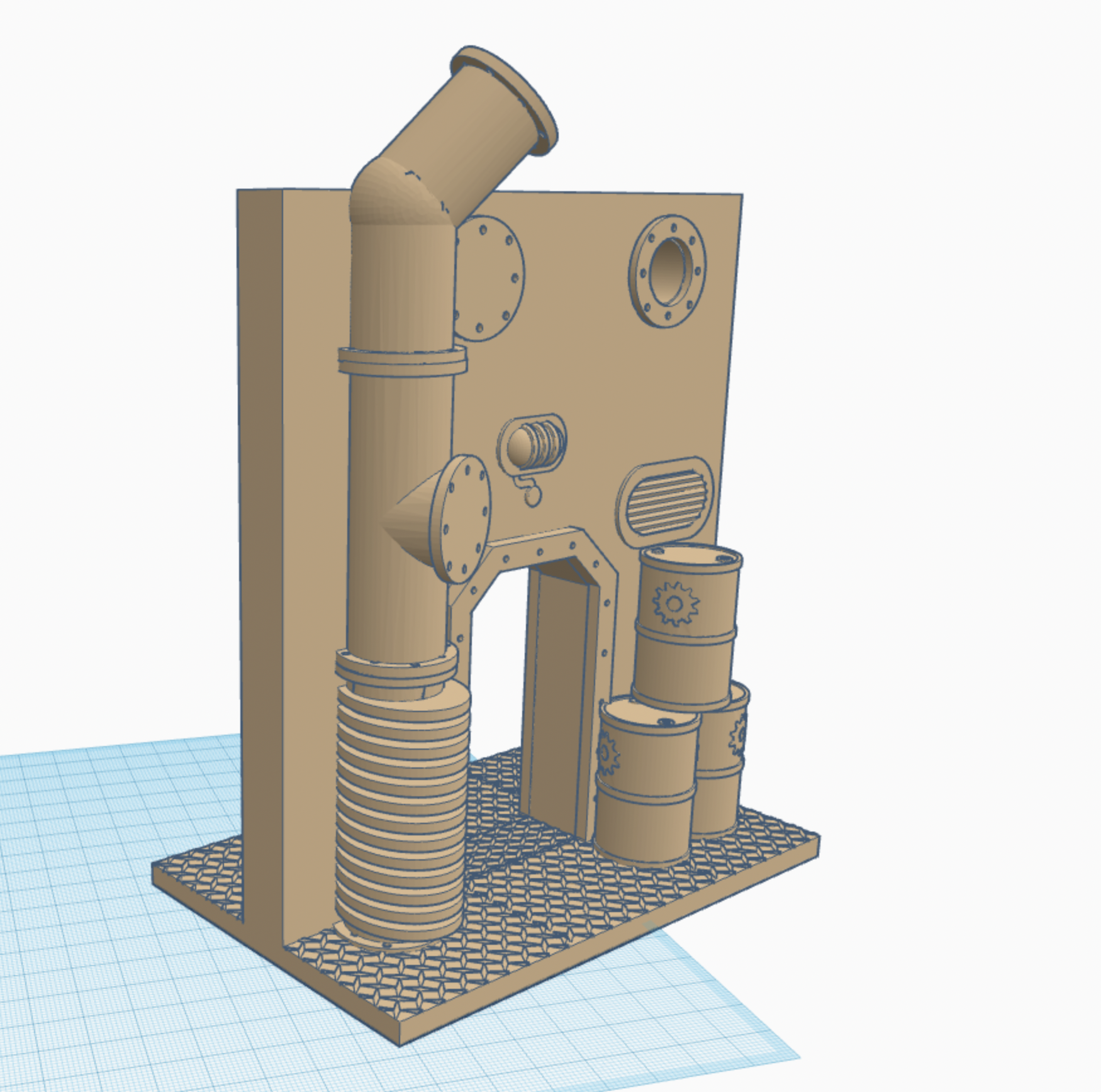1101x1092 pixels.
Task: Select the solid round bolted plate beside the pipe
Action: 489,279
